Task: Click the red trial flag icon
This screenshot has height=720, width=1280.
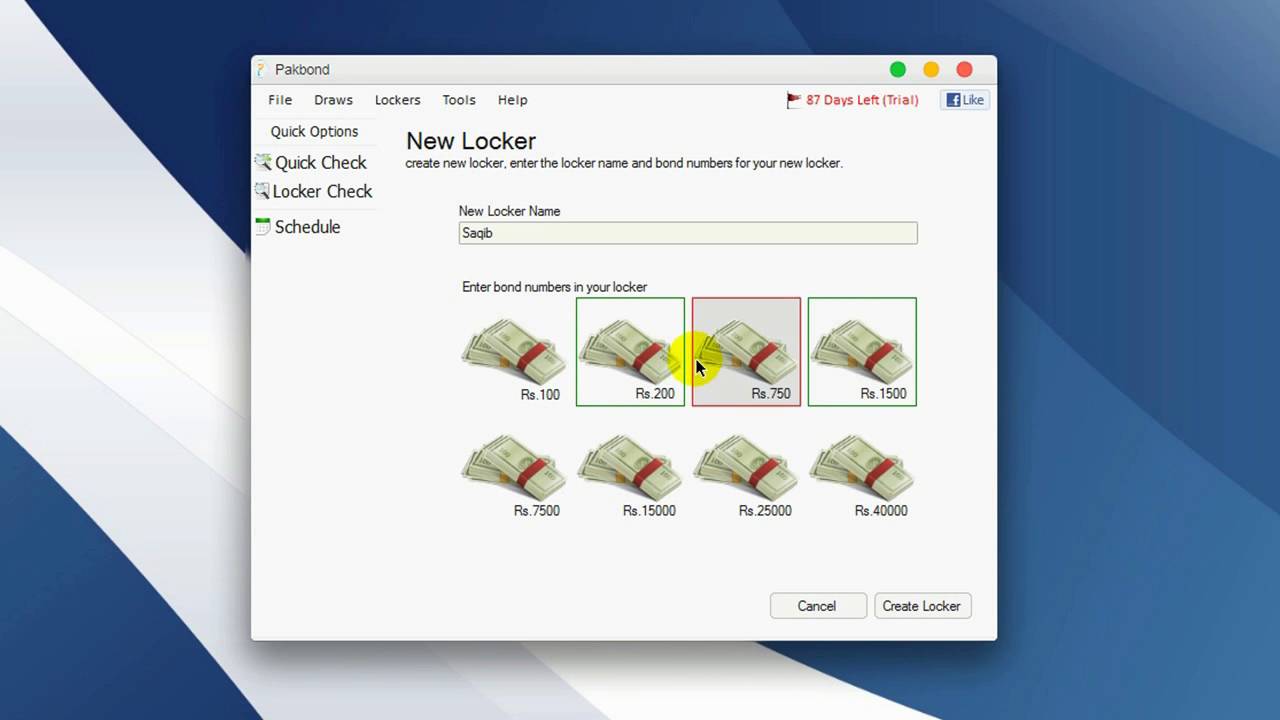Action: tap(794, 100)
